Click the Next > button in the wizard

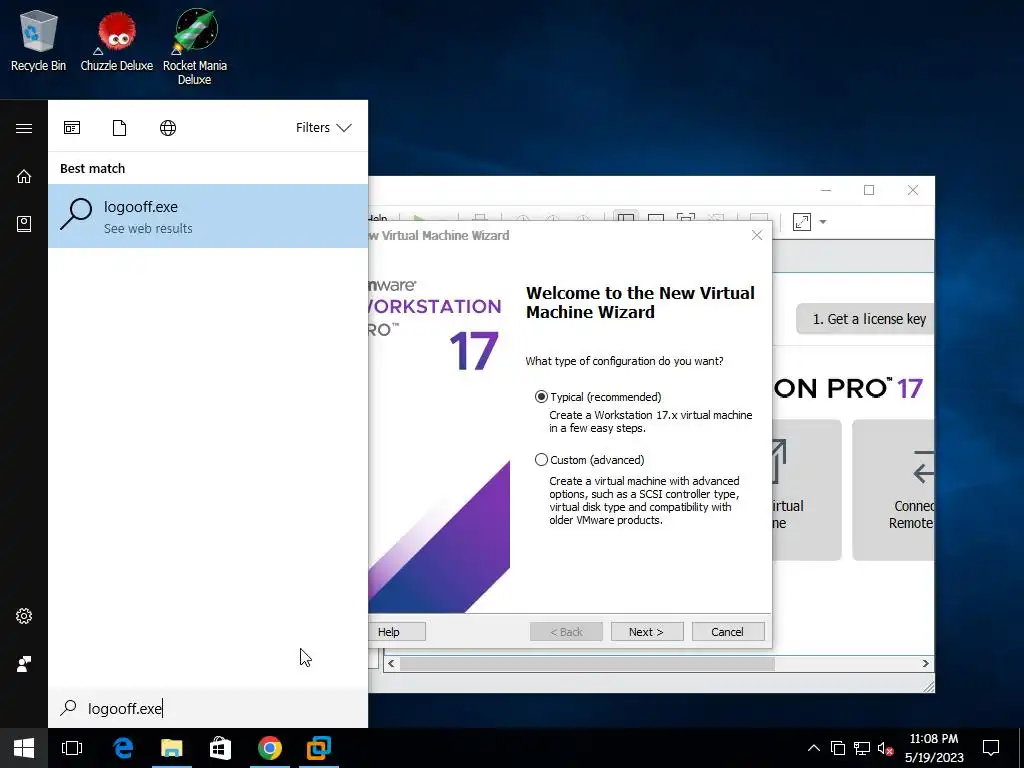pos(647,632)
